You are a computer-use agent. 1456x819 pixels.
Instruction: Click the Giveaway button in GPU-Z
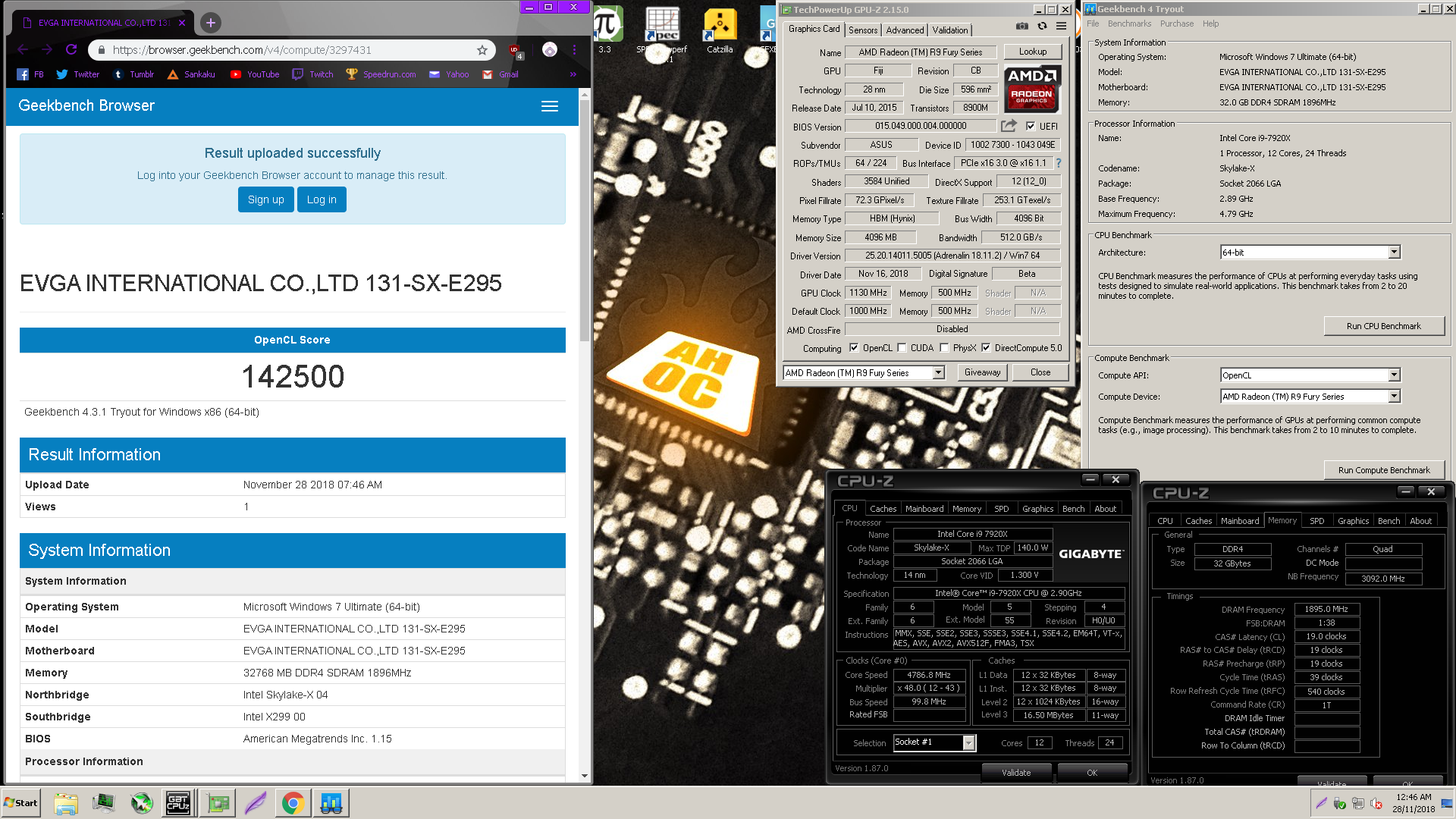click(982, 372)
